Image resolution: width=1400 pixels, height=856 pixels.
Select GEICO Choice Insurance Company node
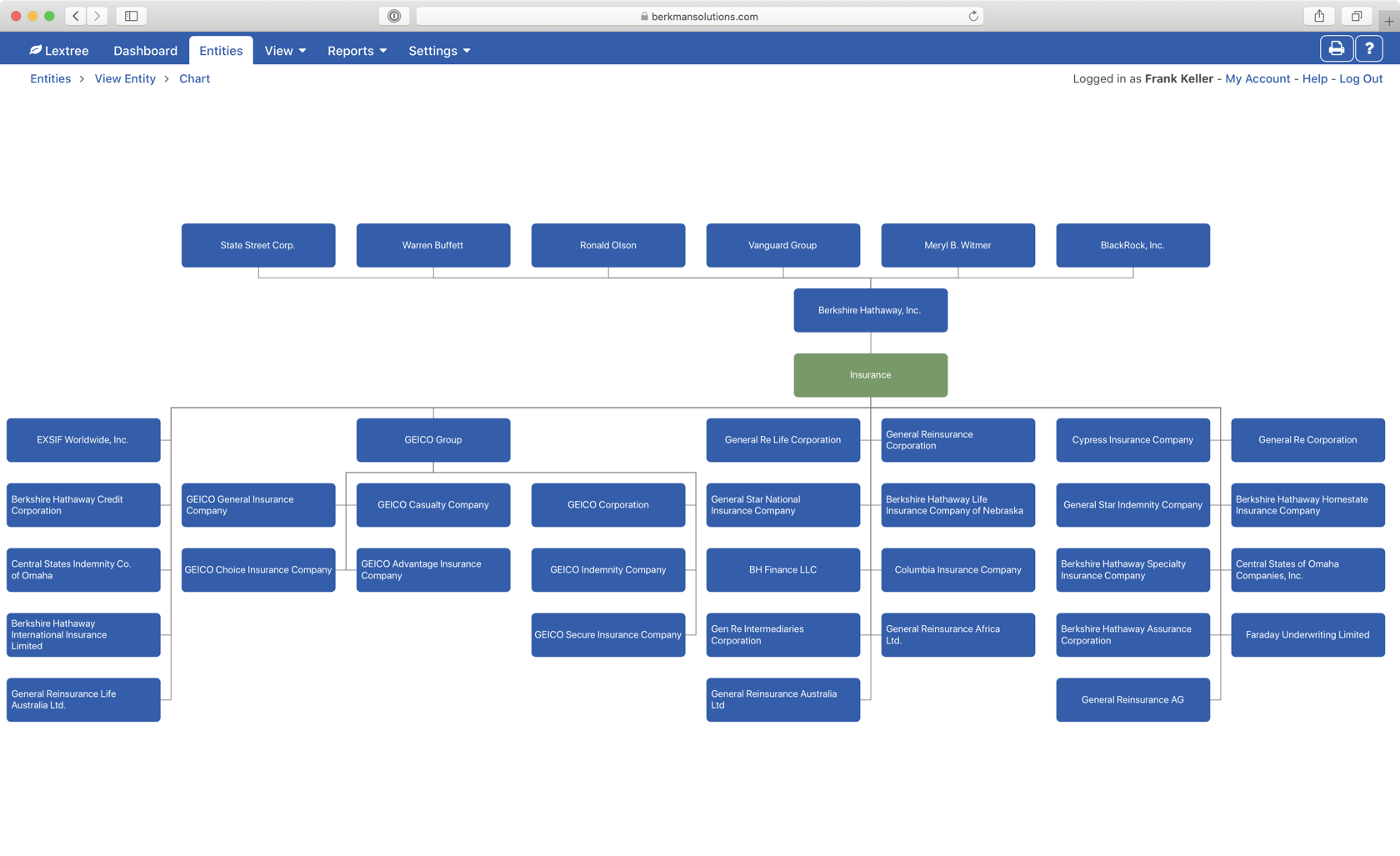click(258, 570)
